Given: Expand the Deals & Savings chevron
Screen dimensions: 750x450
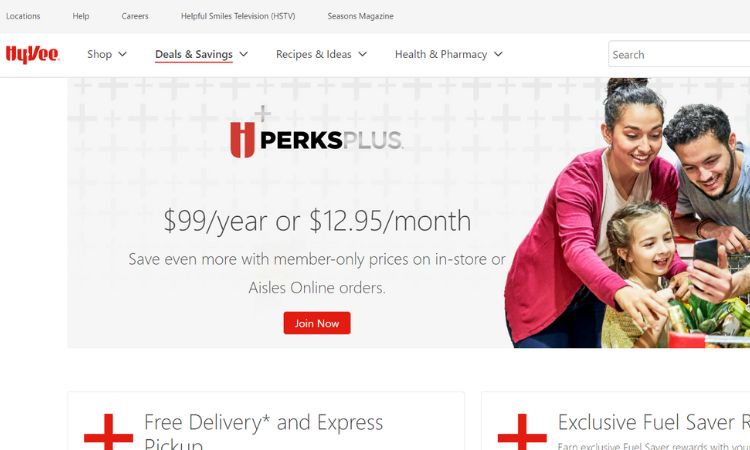Looking at the screenshot, I should (x=243, y=55).
